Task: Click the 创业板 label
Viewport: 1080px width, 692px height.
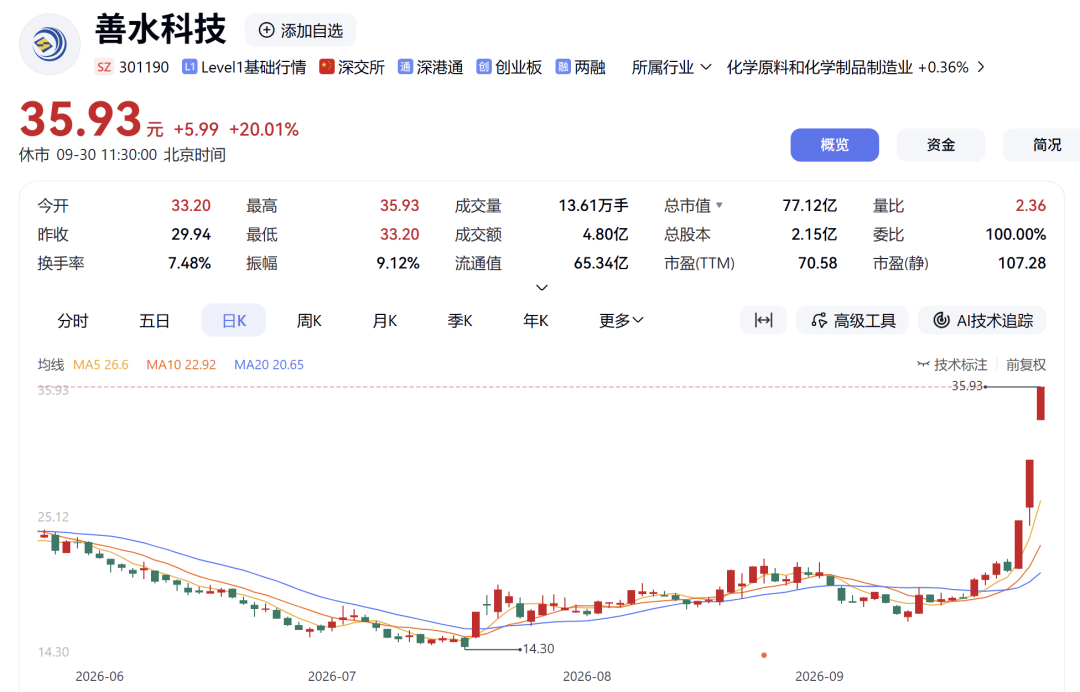Action: tap(519, 67)
